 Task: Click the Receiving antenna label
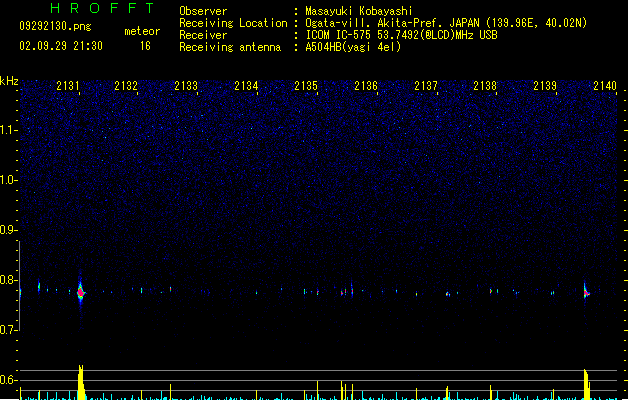pos(230,47)
